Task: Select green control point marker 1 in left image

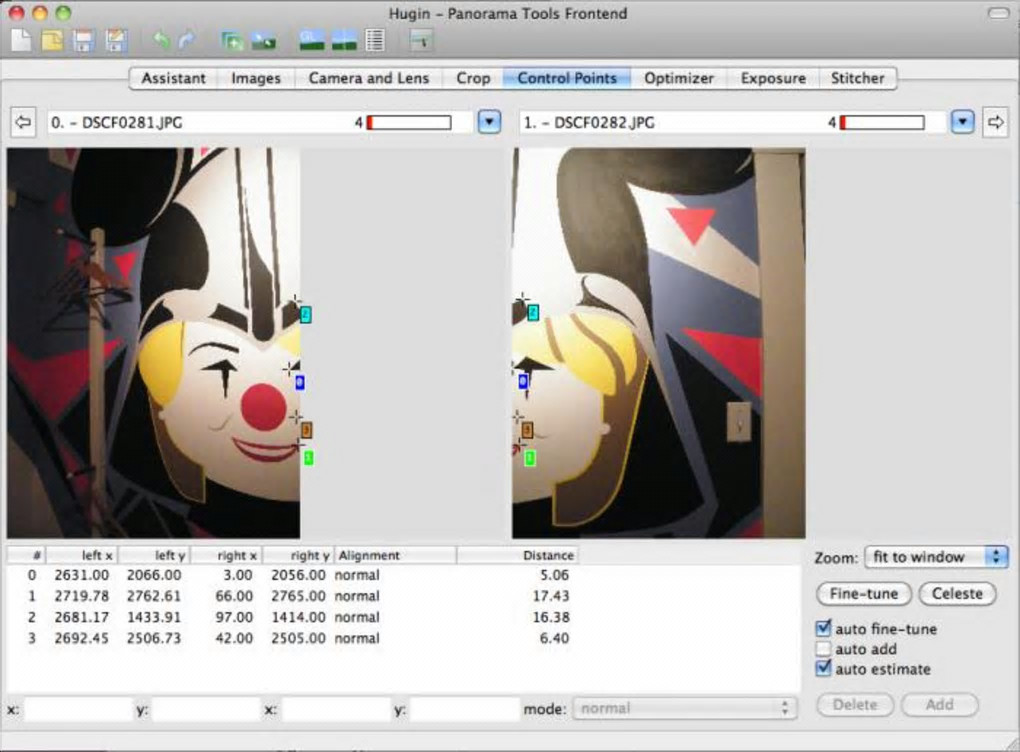Action: [308, 458]
